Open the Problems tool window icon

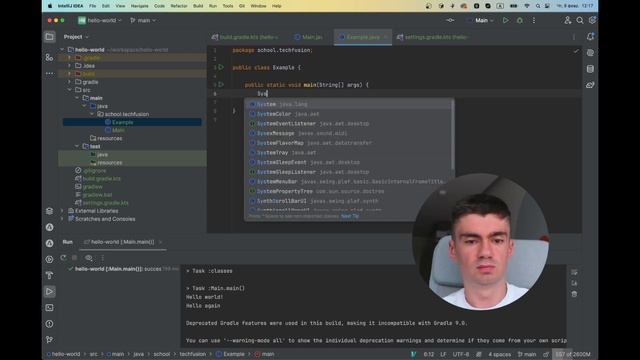coord(49,324)
